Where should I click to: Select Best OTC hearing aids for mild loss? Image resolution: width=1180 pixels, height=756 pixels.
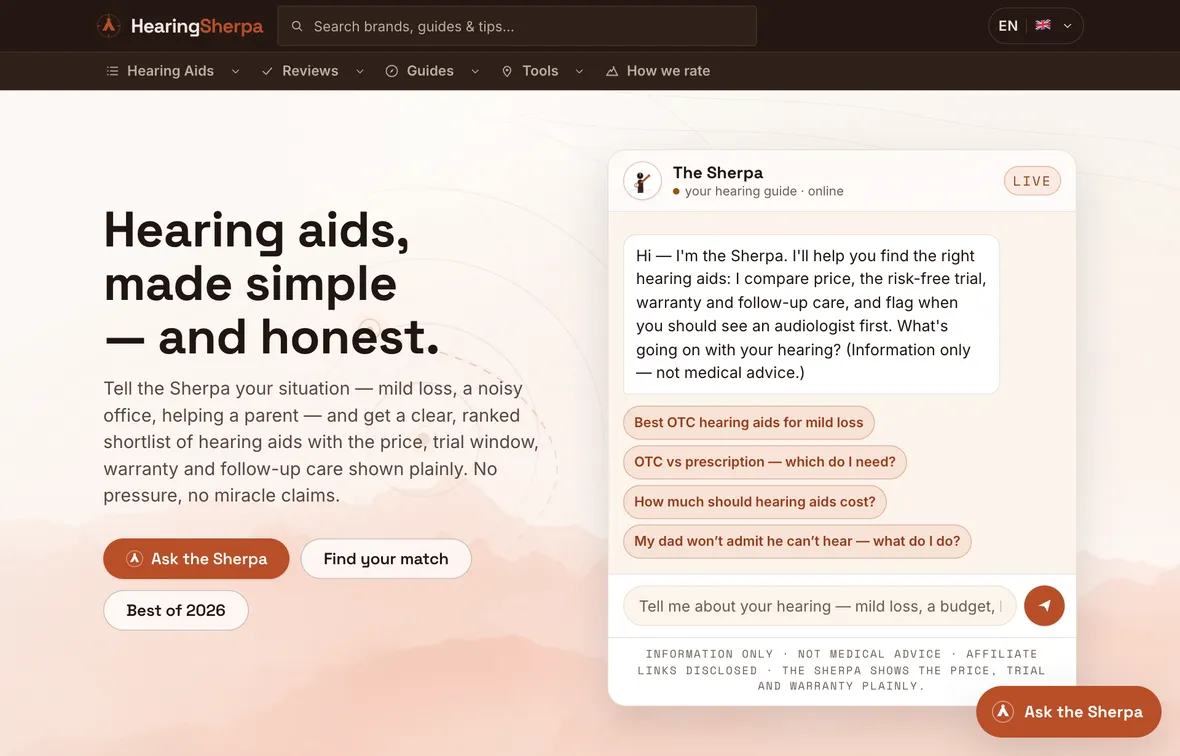749,423
